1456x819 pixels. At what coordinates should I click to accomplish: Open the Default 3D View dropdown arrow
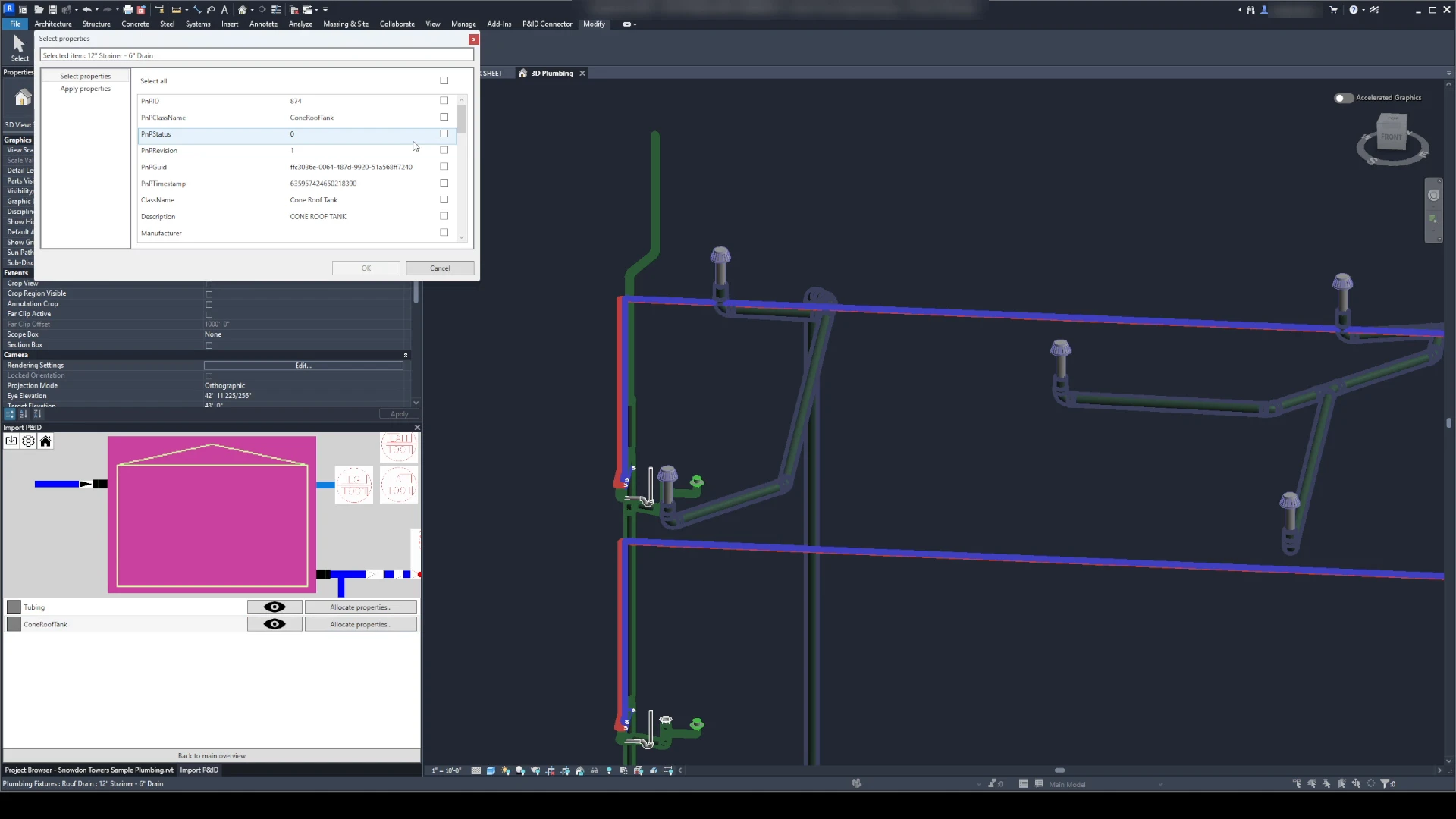252,10
